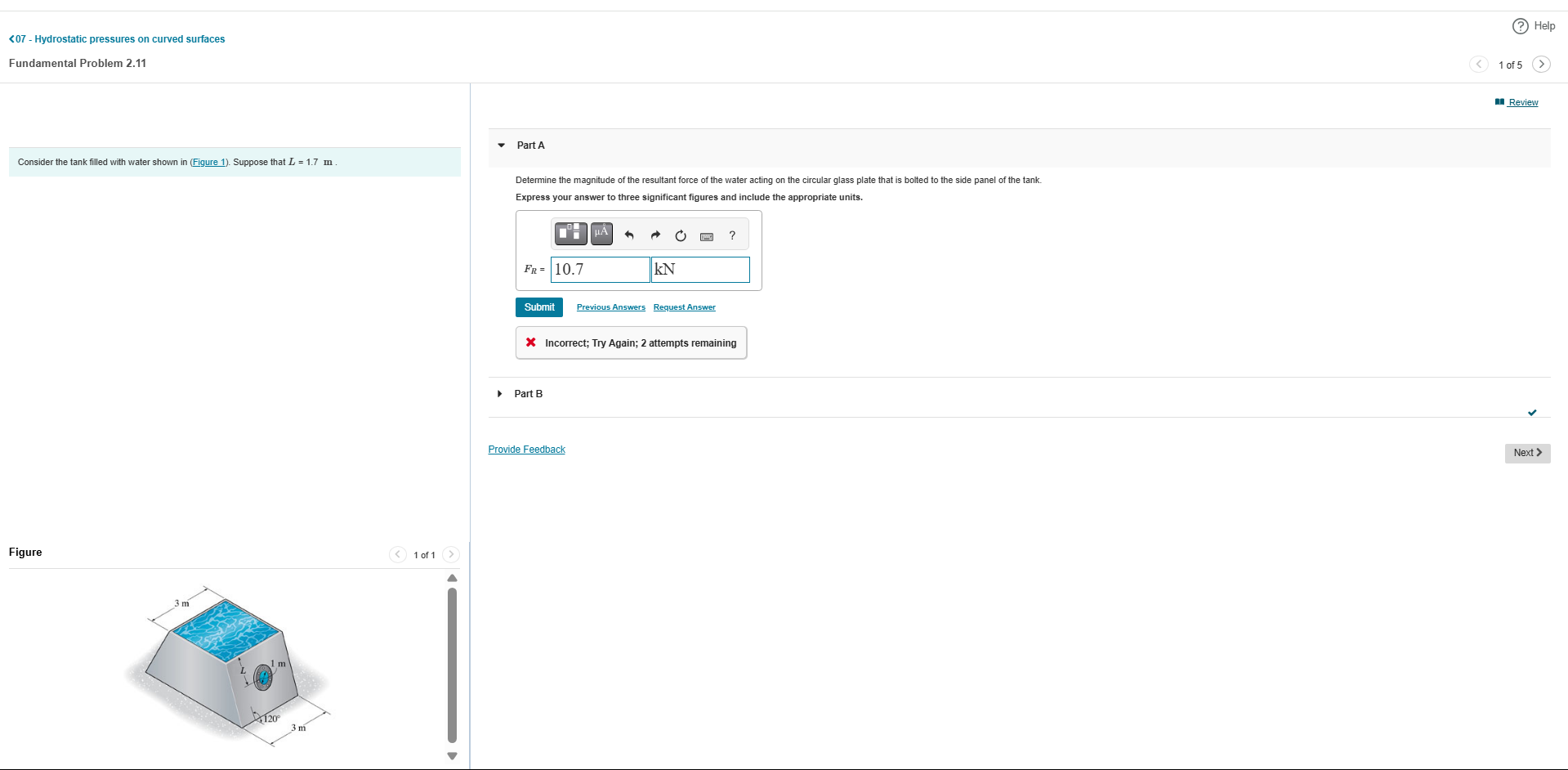Reset the answer field with refresh icon
The image size is (1568, 770).
pyautogui.click(x=681, y=235)
